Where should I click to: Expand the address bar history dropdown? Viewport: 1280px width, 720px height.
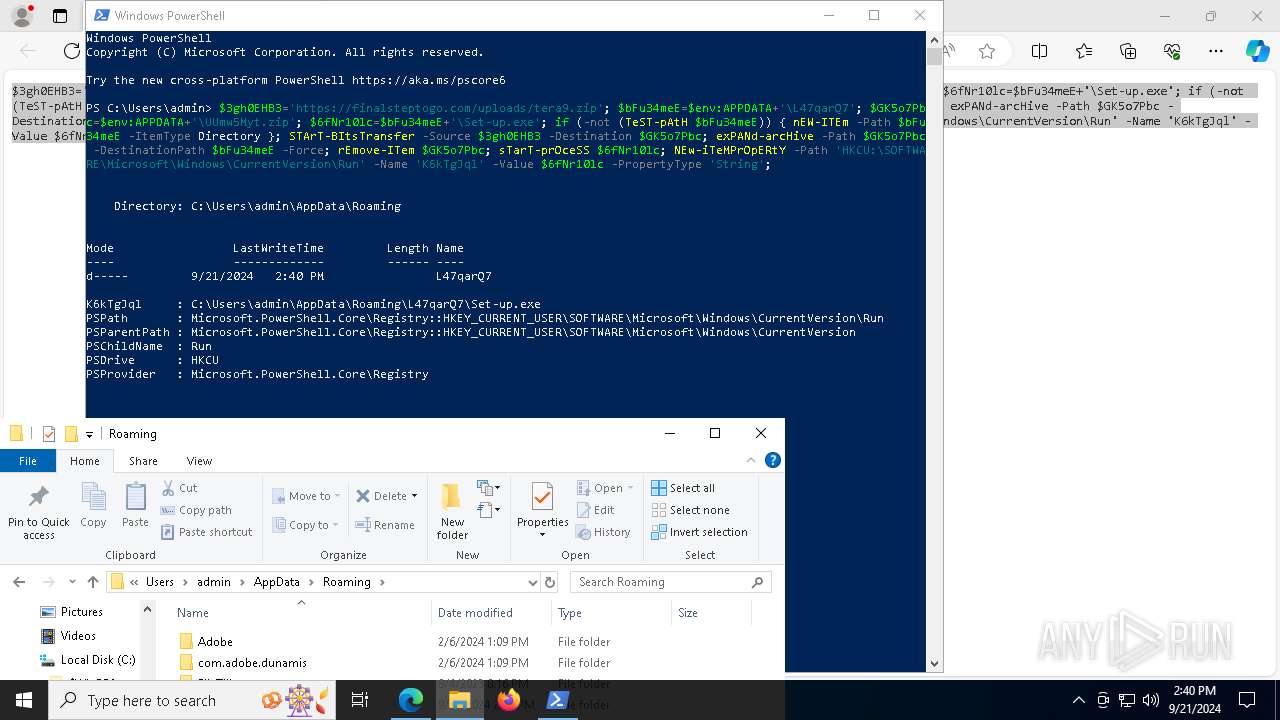pyautogui.click(x=532, y=582)
